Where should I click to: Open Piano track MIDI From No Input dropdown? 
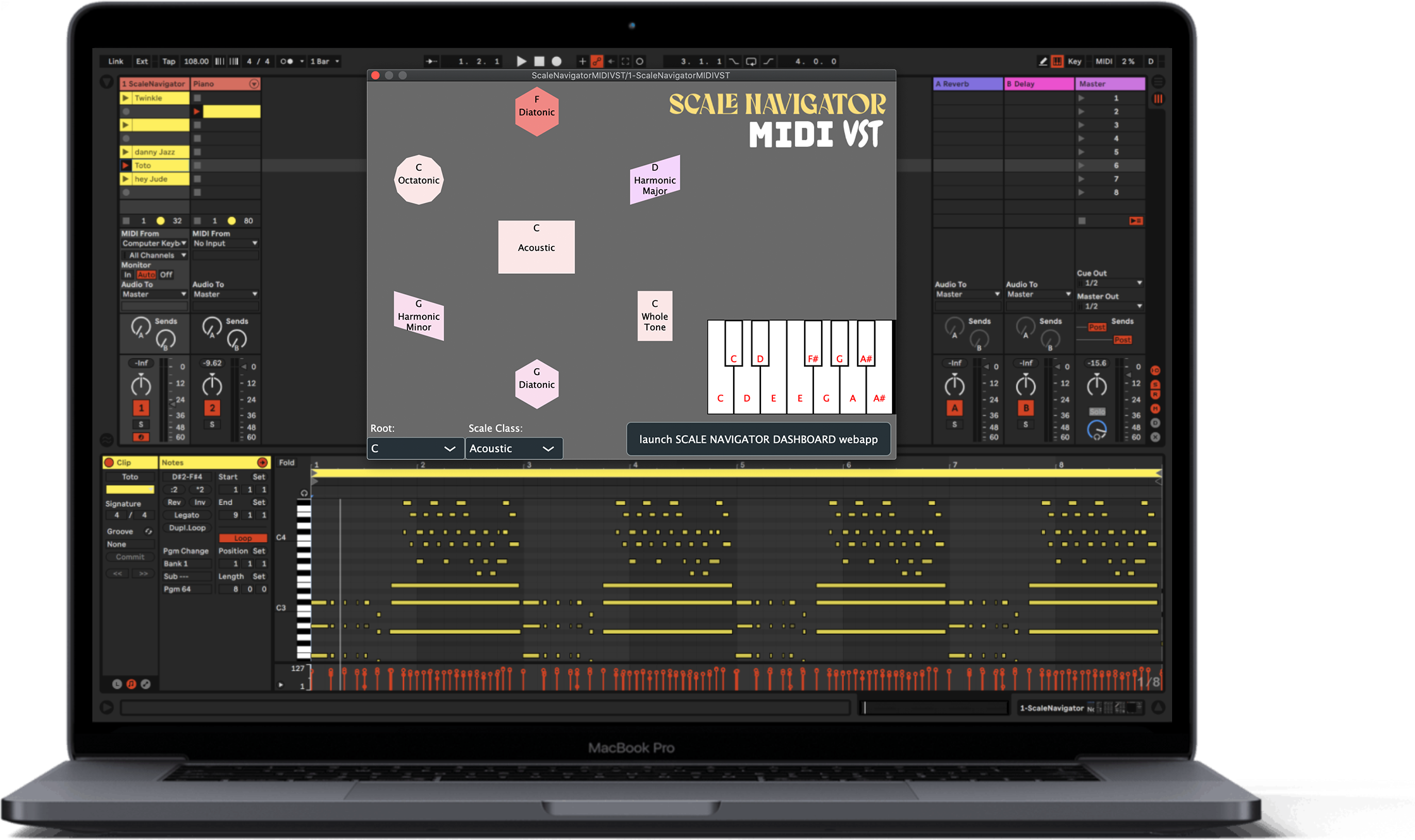225,243
